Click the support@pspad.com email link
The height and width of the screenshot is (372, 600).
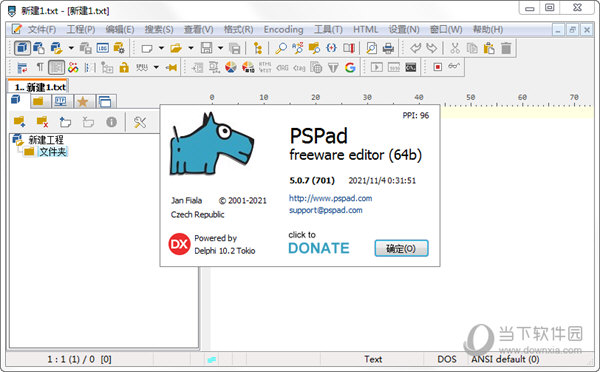(x=326, y=210)
